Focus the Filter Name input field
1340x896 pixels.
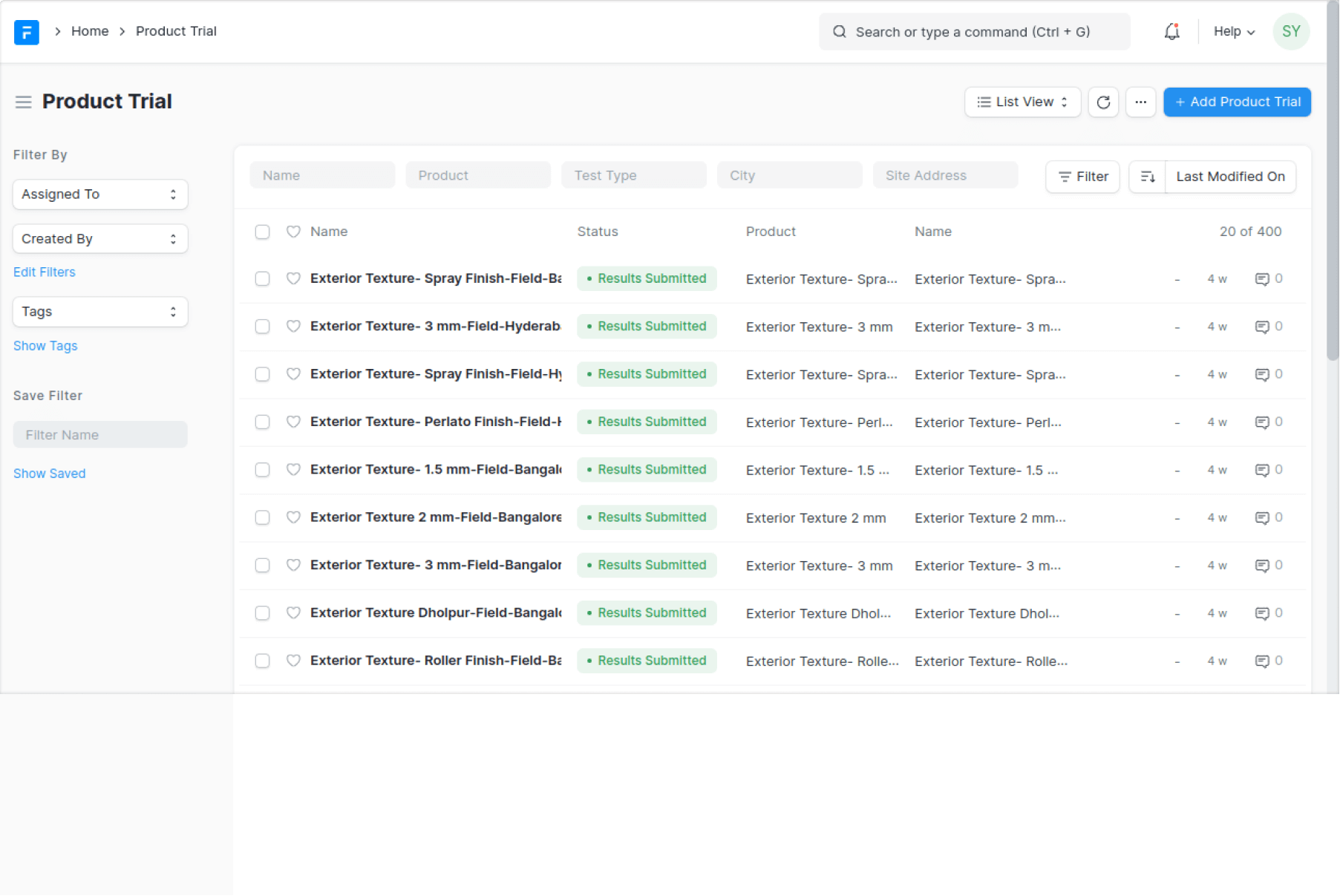(100, 435)
